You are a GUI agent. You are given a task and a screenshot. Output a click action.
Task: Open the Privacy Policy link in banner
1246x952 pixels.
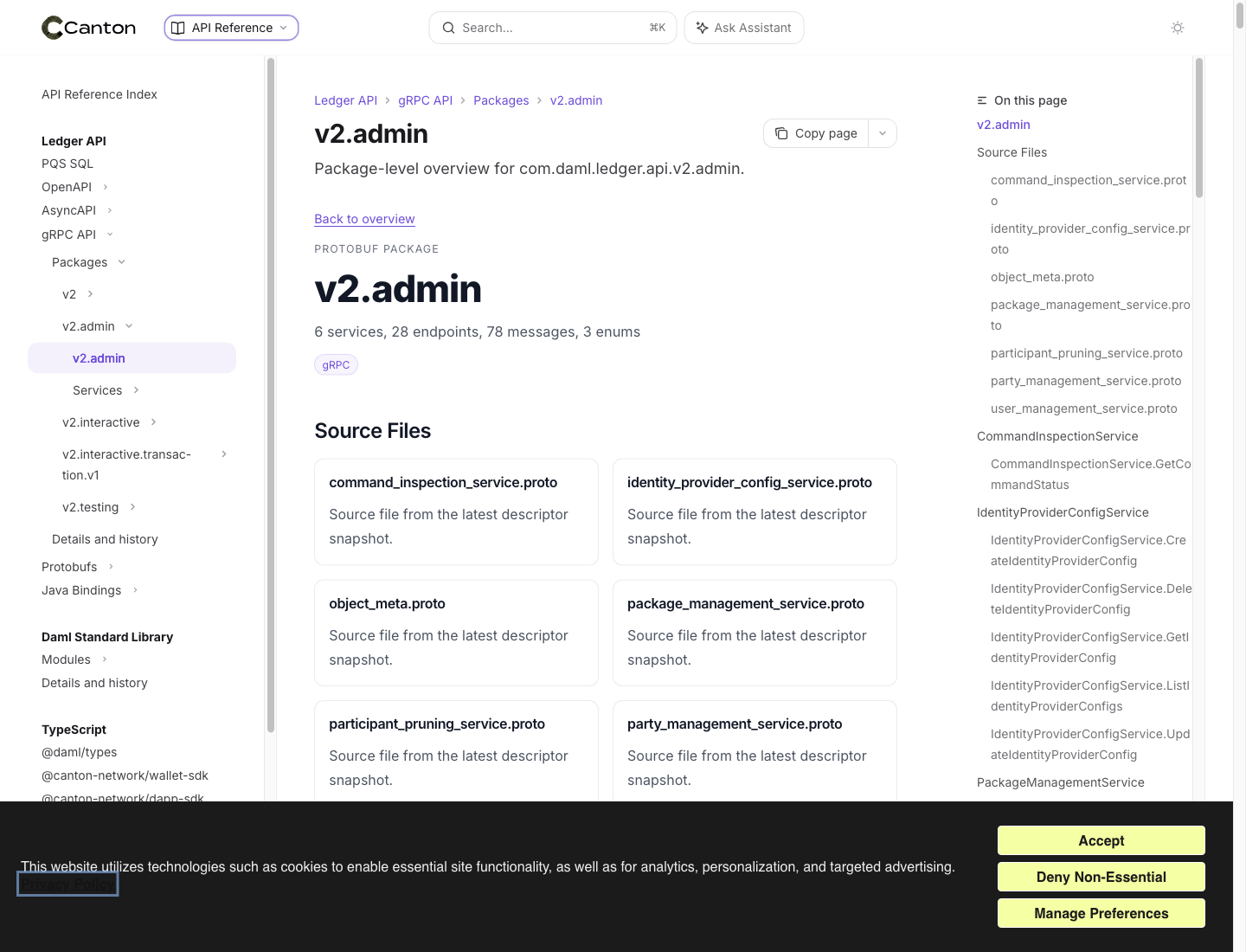[67, 884]
